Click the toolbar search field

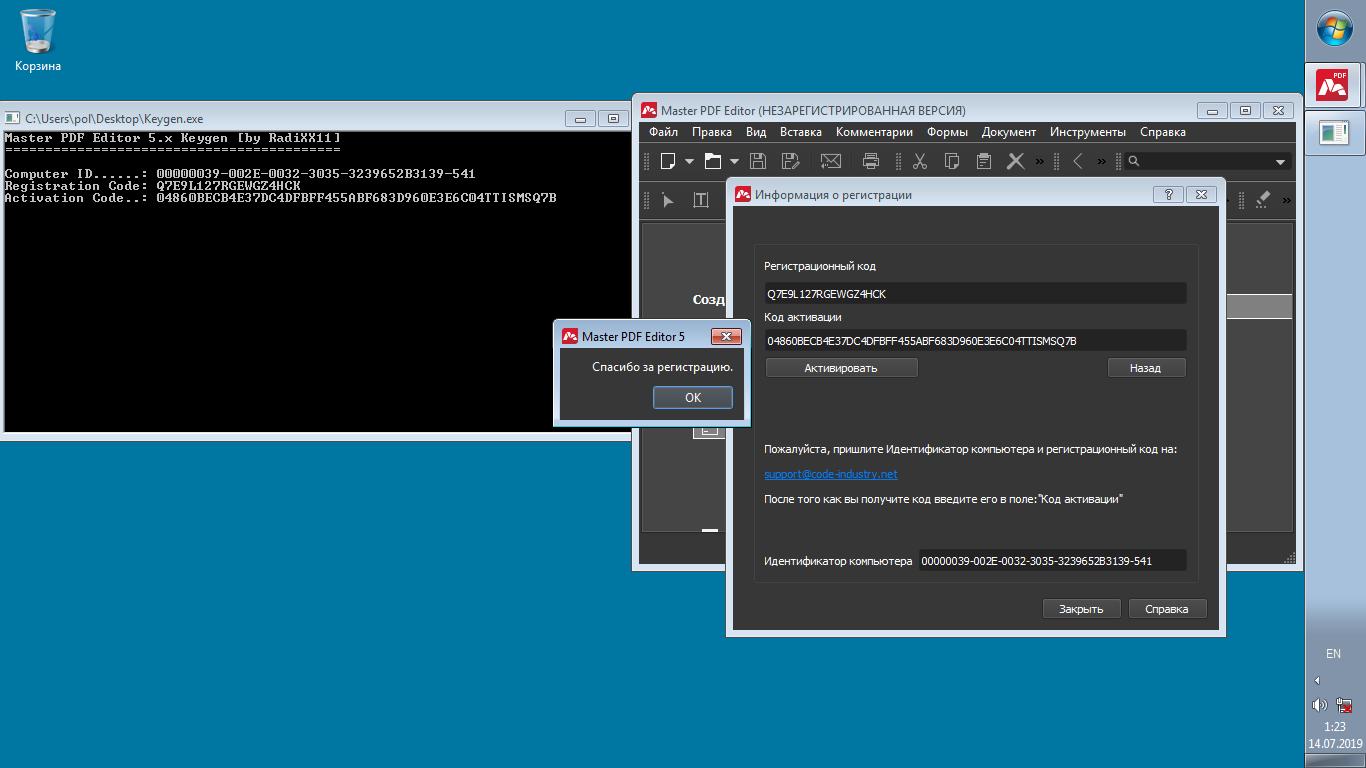[x=1207, y=161]
